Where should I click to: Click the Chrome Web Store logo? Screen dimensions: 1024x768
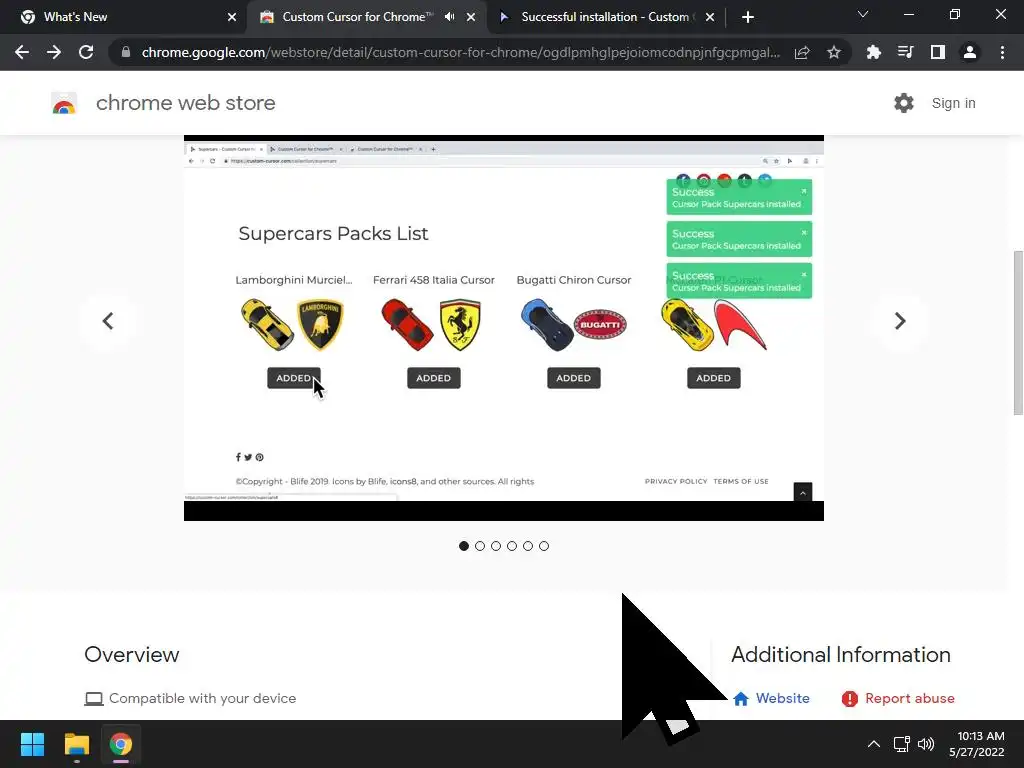pyautogui.click(x=64, y=103)
